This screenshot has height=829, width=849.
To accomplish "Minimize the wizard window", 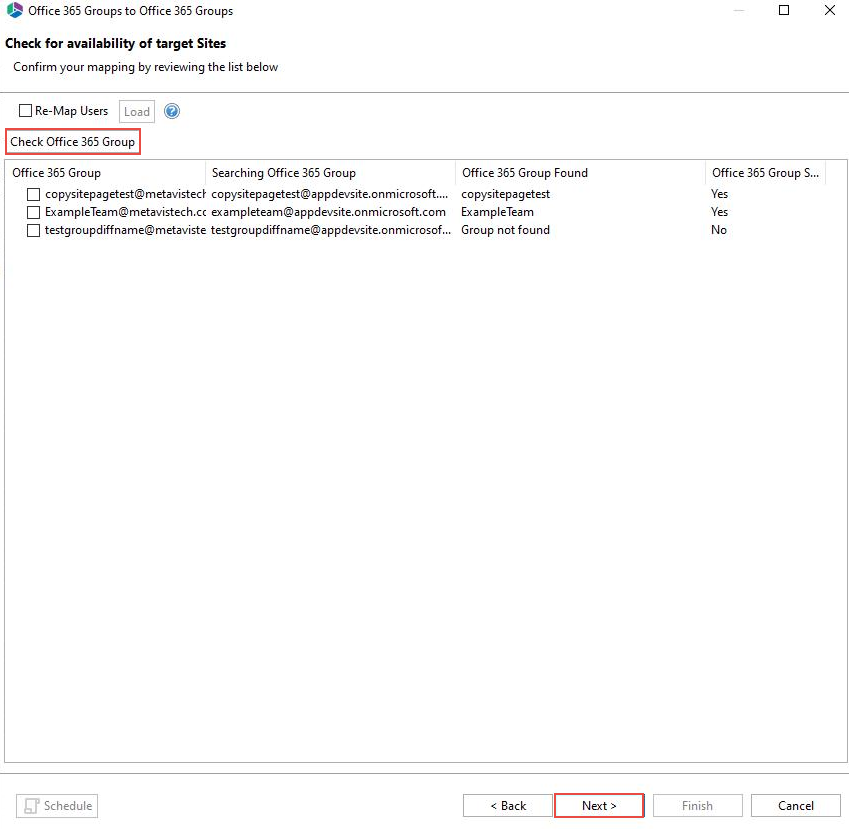I will (x=739, y=10).
